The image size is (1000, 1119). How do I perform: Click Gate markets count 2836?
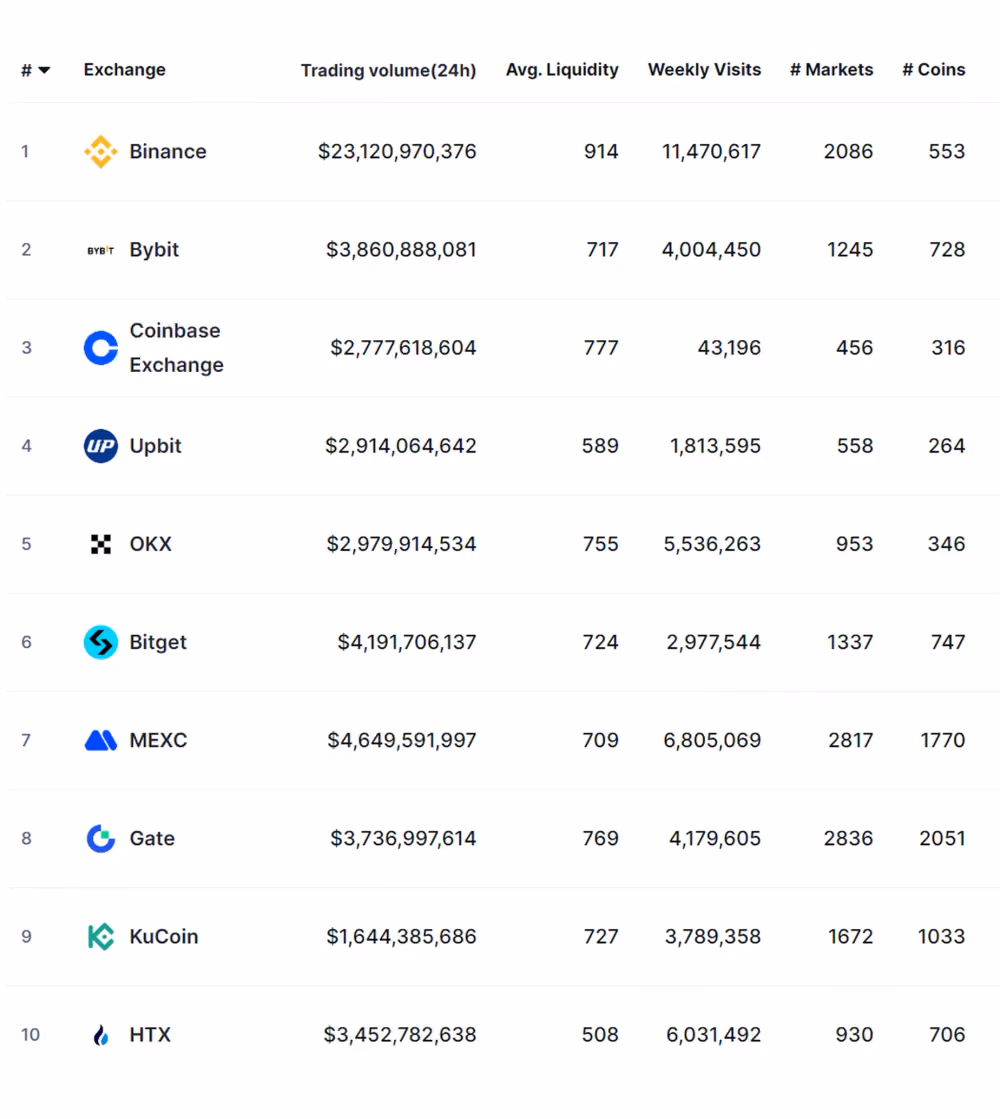point(849,839)
